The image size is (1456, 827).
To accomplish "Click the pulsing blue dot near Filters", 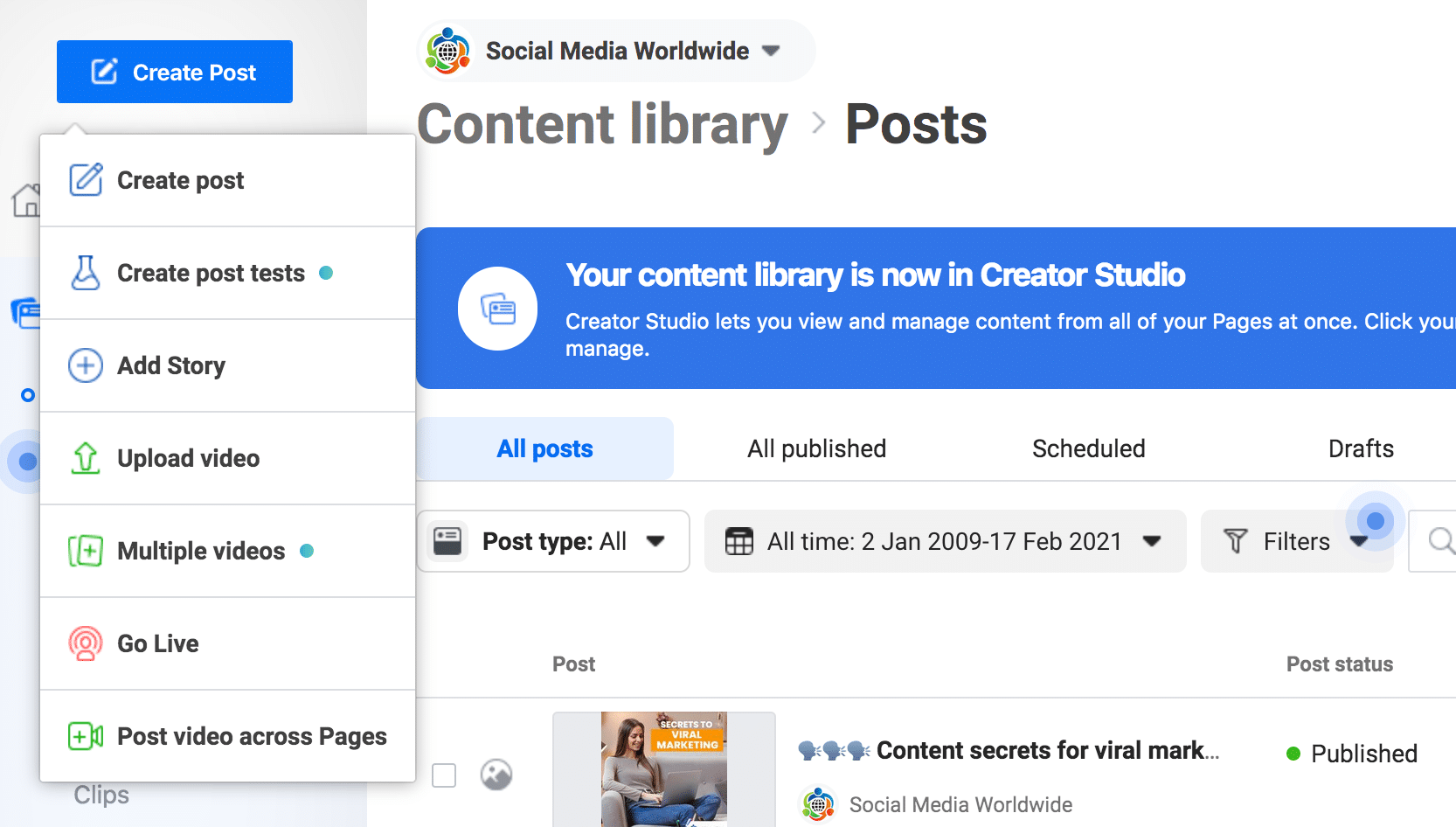I will click(1376, 521).
